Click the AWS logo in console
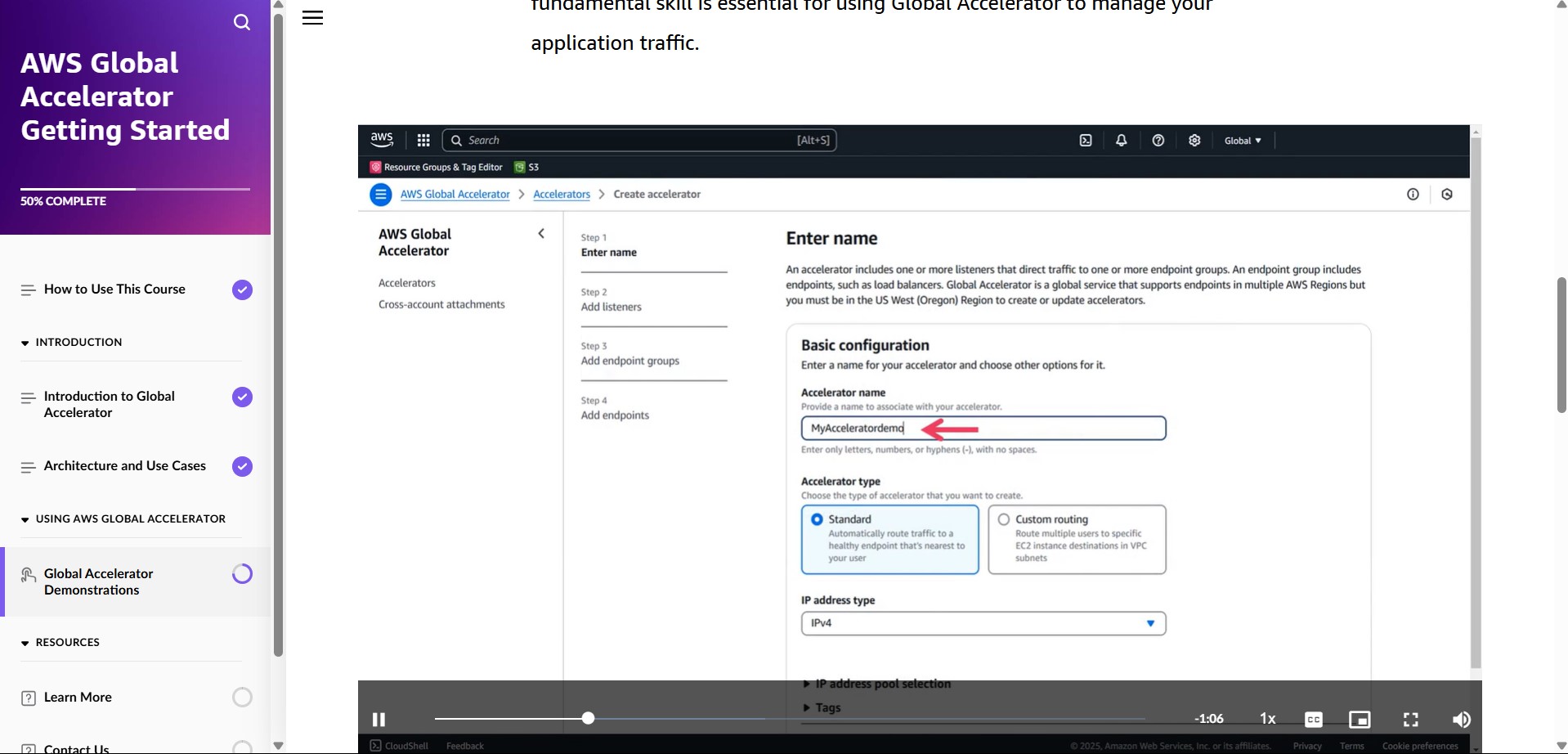The width and height of the screenshot is (1568, 754). [x=382, y=140]
